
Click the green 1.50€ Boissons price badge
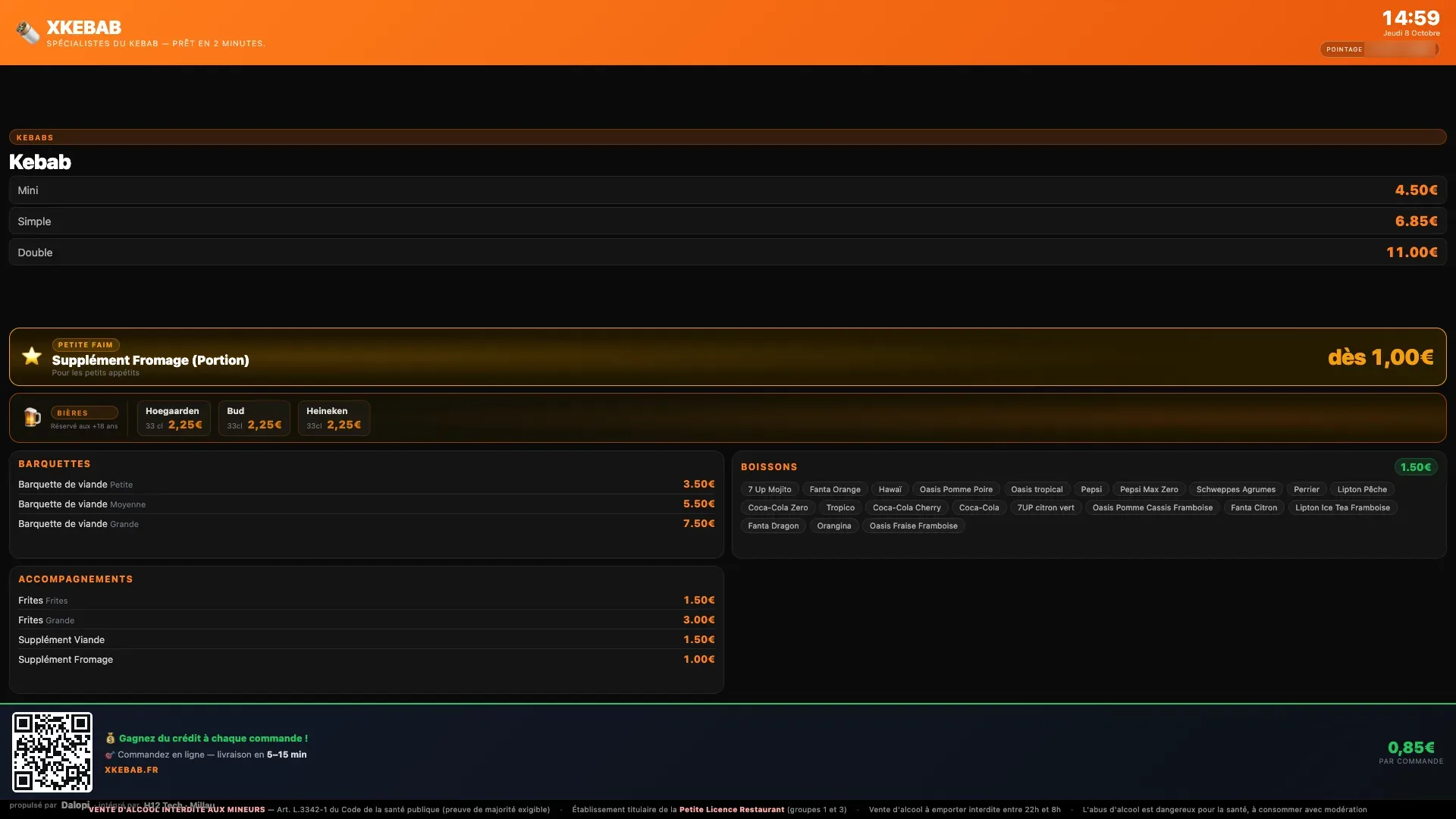tap(1416, 467)
